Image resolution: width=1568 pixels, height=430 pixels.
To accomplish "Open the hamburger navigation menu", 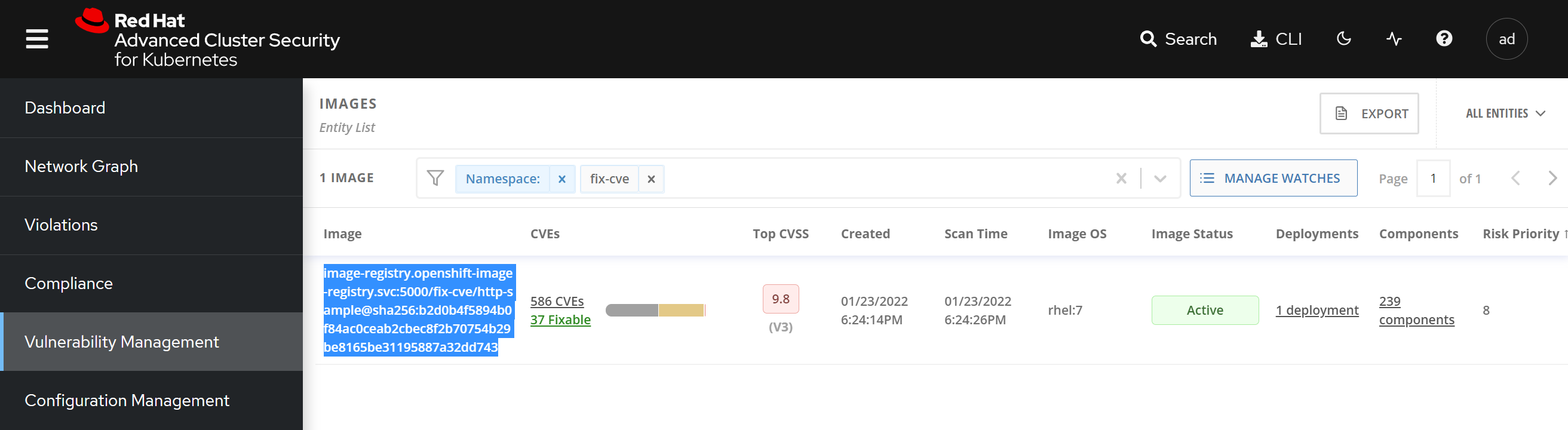I will (x=37, y=39).
